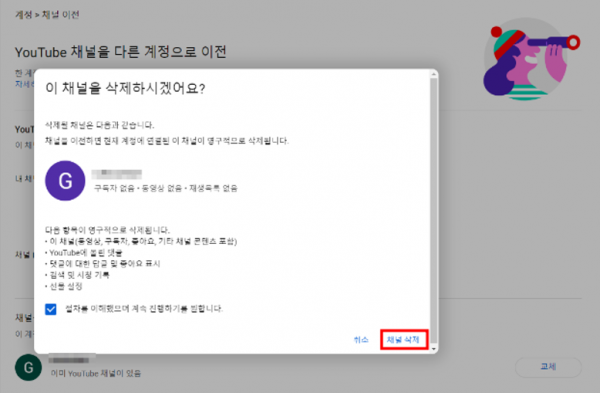Click the dialog vertical scrollbar track

pos(434,211)
